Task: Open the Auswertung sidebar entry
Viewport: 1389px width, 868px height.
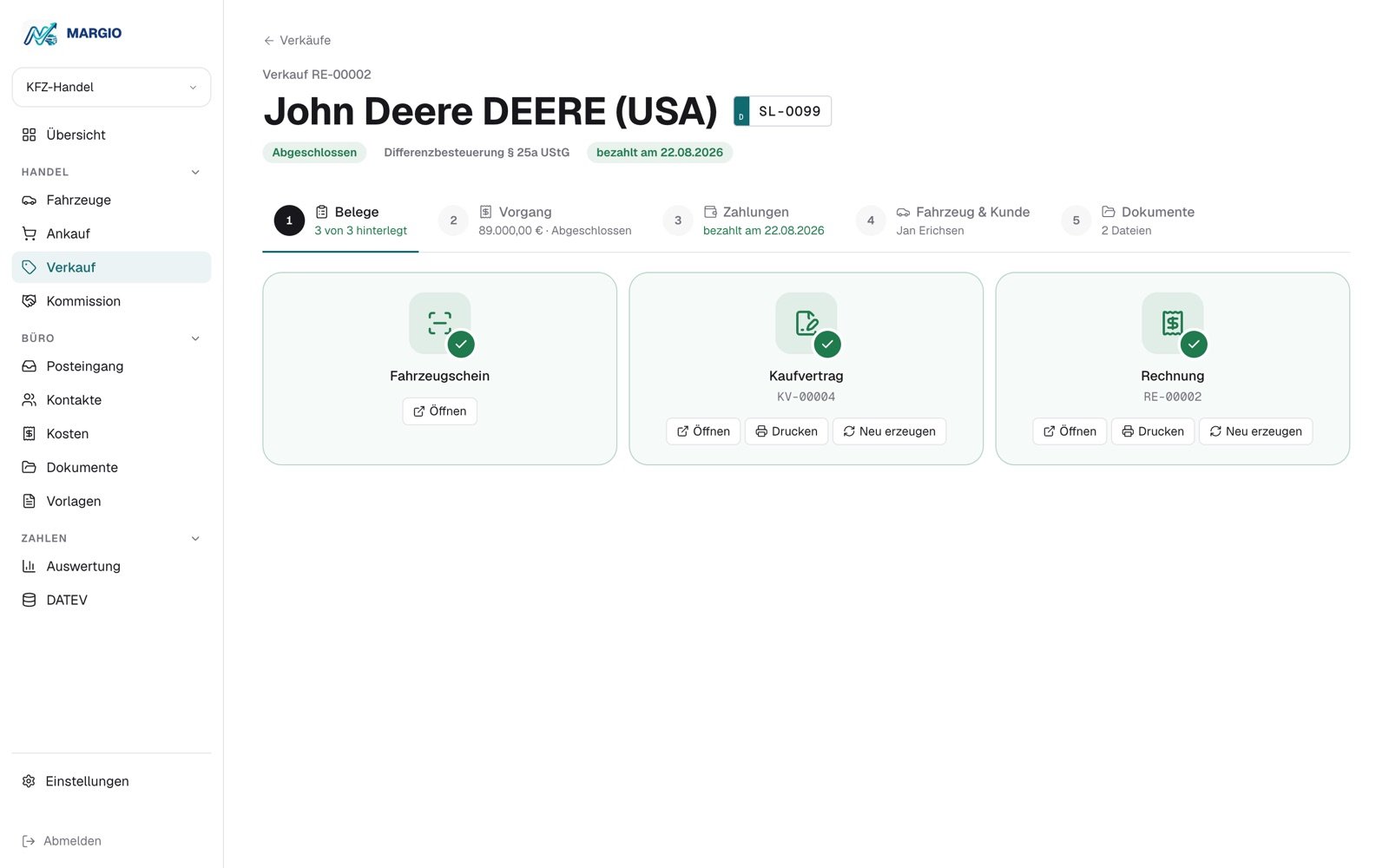Action: [x=111, y=566]
